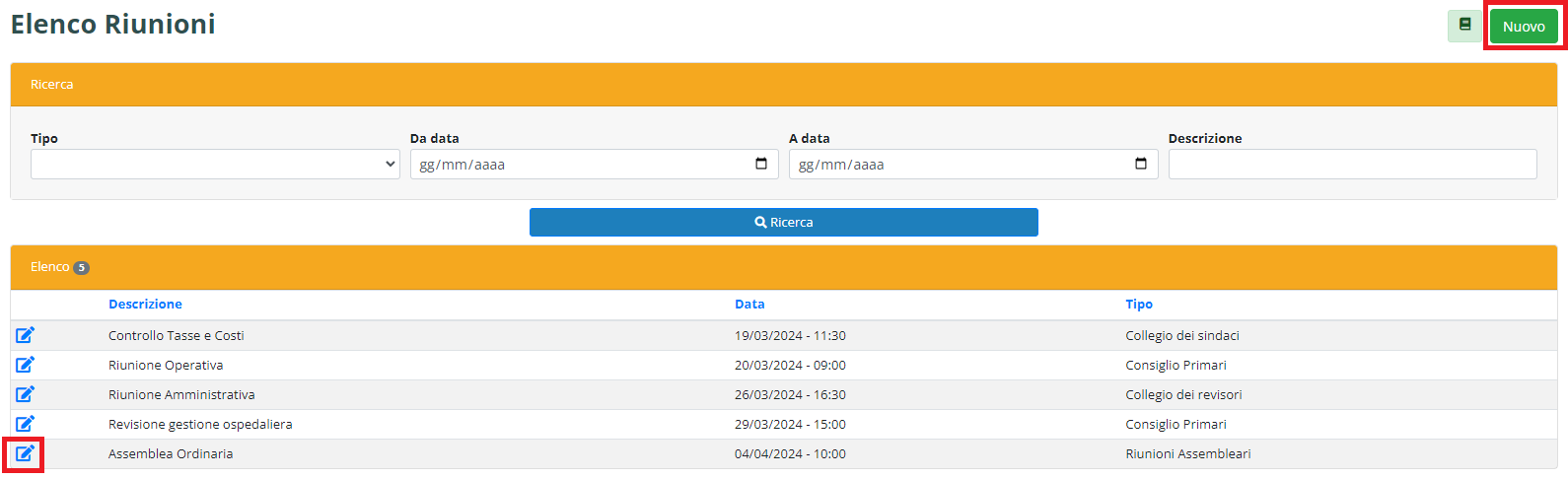Select the Riunione Operativa description cell
The width and height of the screenshot is (1568, 479).
pos(166,365)
